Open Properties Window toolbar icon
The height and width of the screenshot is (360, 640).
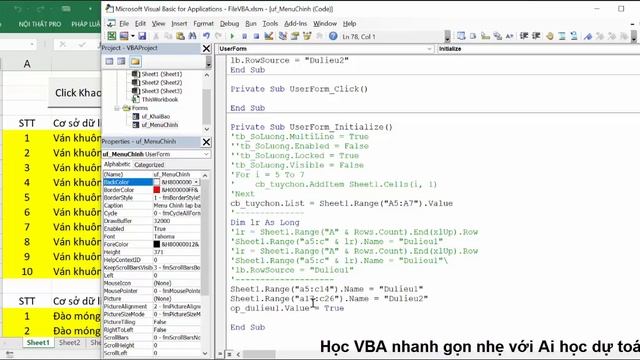(x=295, y=36)
